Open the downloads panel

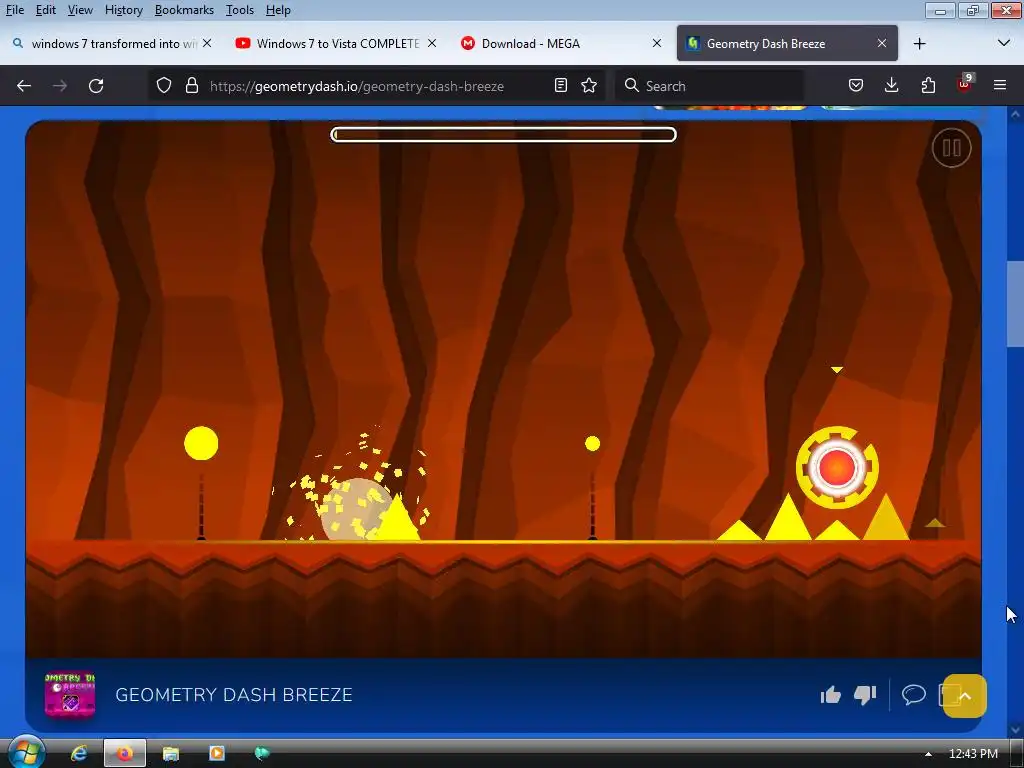point(891,86)
